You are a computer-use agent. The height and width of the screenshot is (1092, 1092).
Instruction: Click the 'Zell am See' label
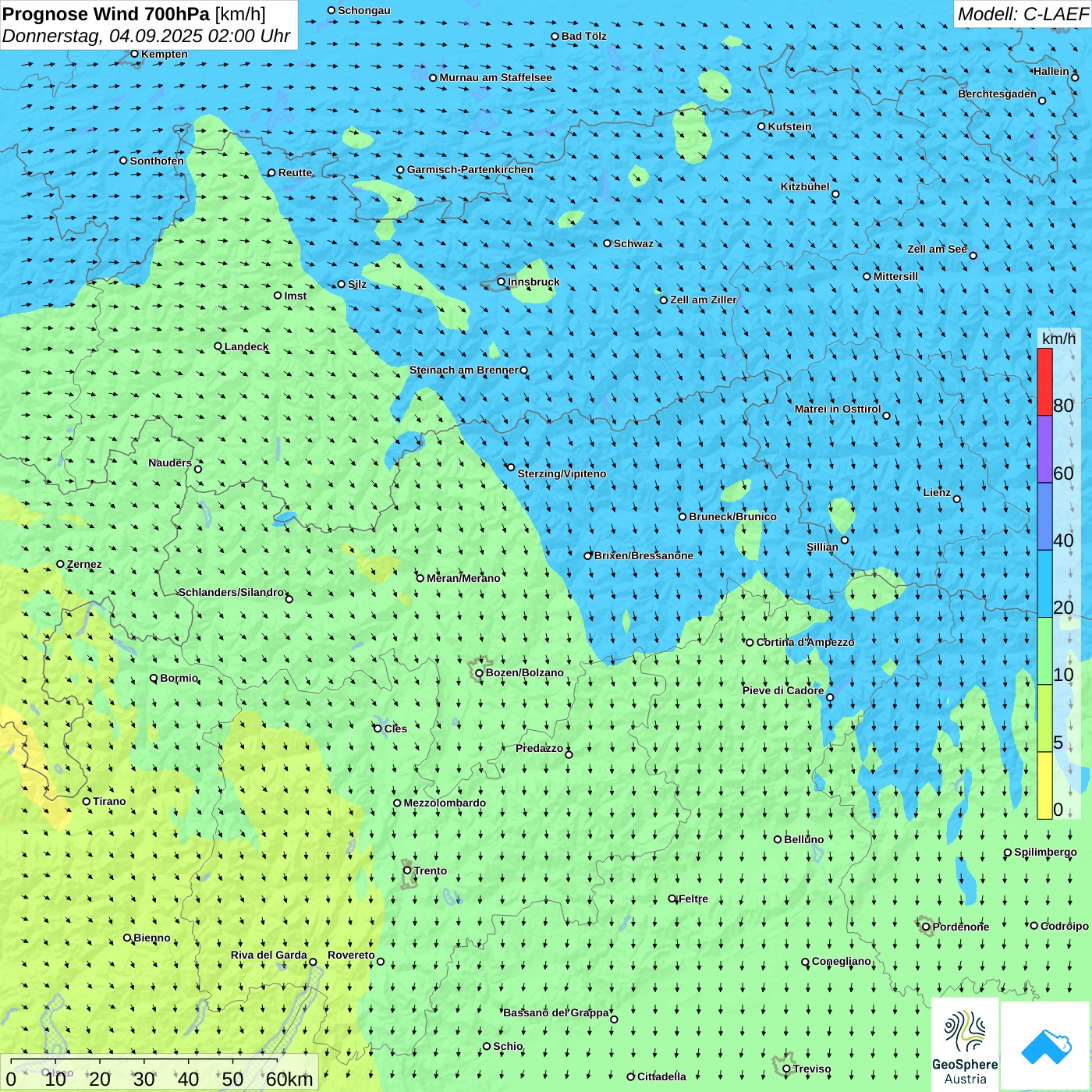coord(937,249)
